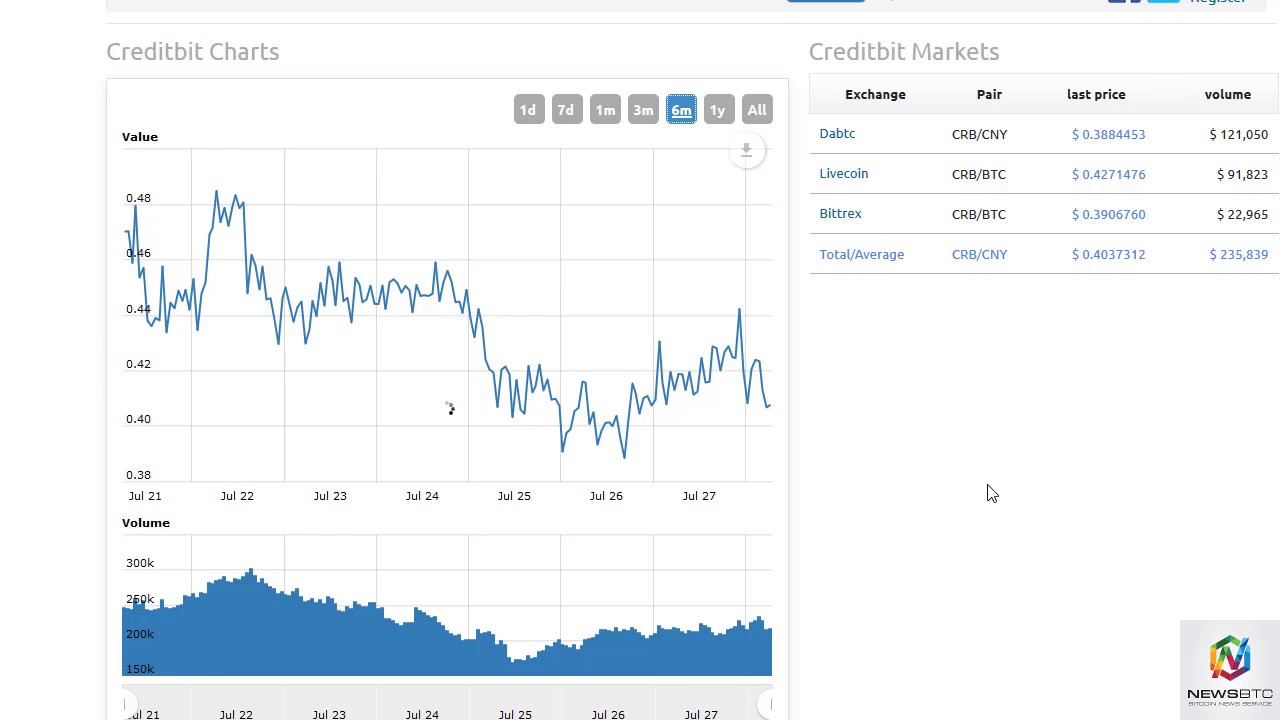Choose the 6m chart range
The height and width of the screenshot is (720, 1280).
tap(681, 110)
